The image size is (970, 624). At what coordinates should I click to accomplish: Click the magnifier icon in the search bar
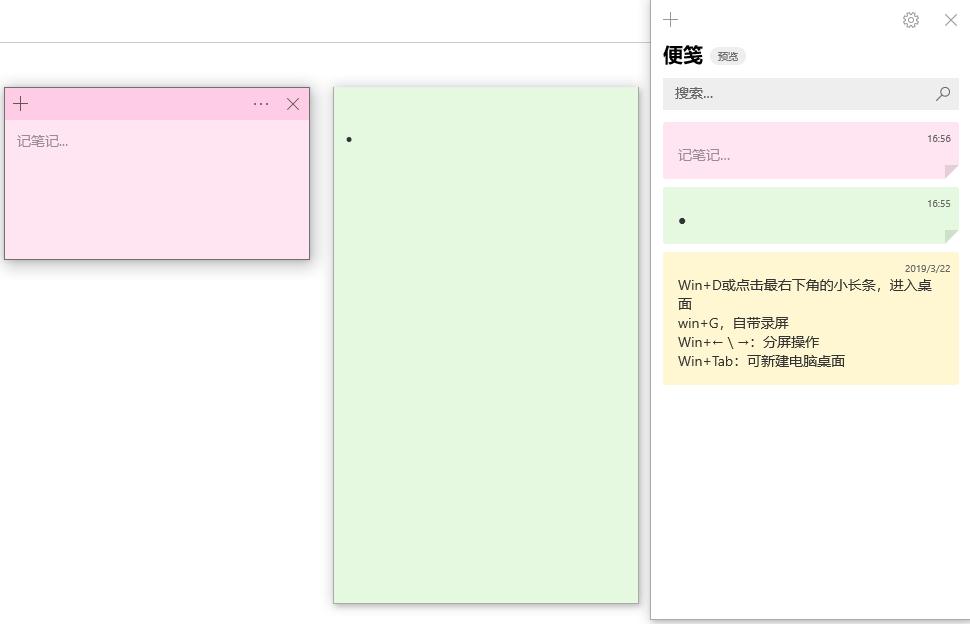pos(941,93)
